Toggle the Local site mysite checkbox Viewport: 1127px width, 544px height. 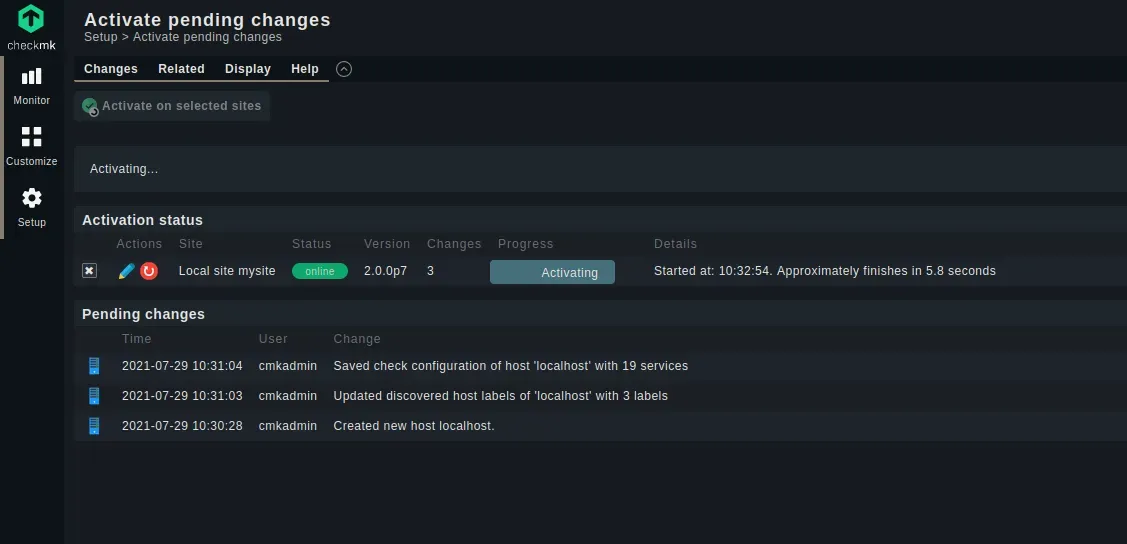(x=89, y=271)
